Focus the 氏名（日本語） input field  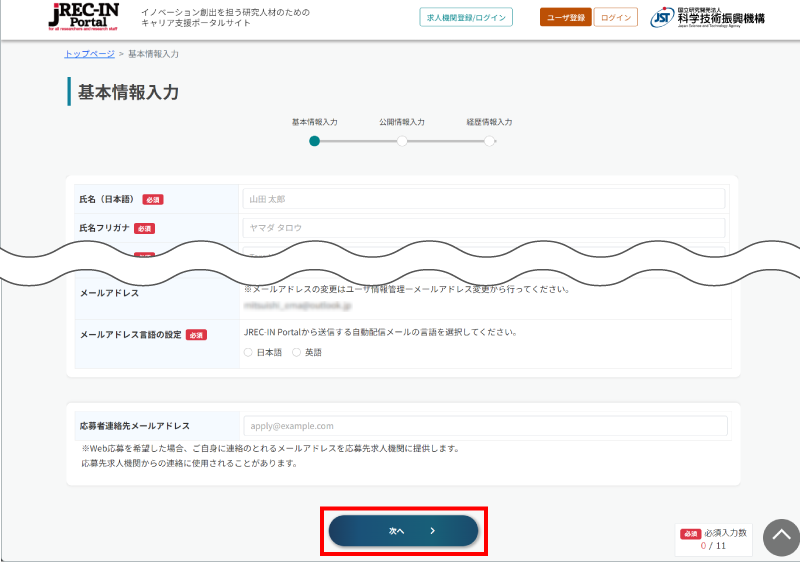(x=484, y=199)
